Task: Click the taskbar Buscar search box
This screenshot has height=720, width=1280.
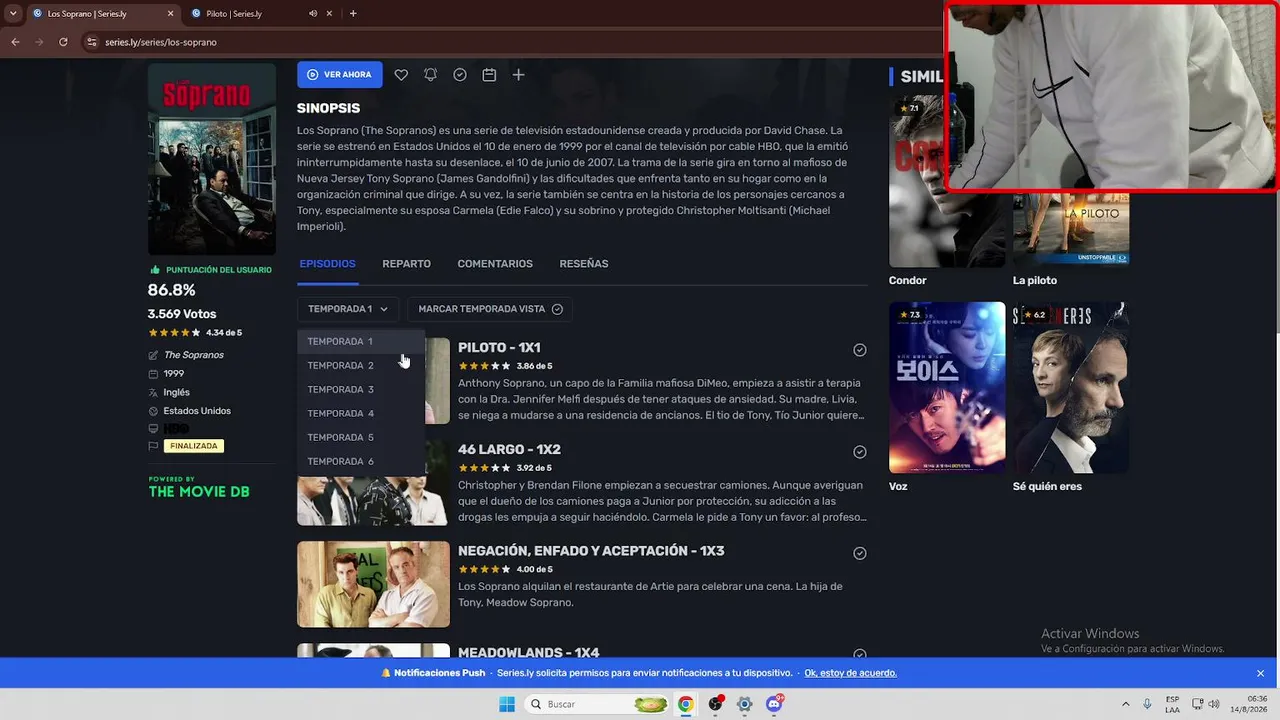Action: [597, 704]
